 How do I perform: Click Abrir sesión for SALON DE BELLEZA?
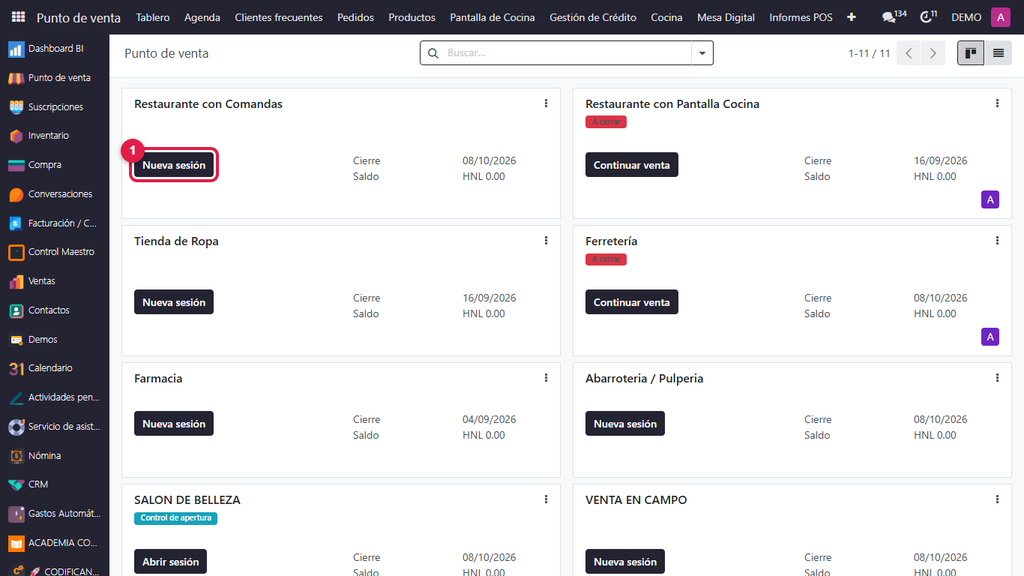170,562
